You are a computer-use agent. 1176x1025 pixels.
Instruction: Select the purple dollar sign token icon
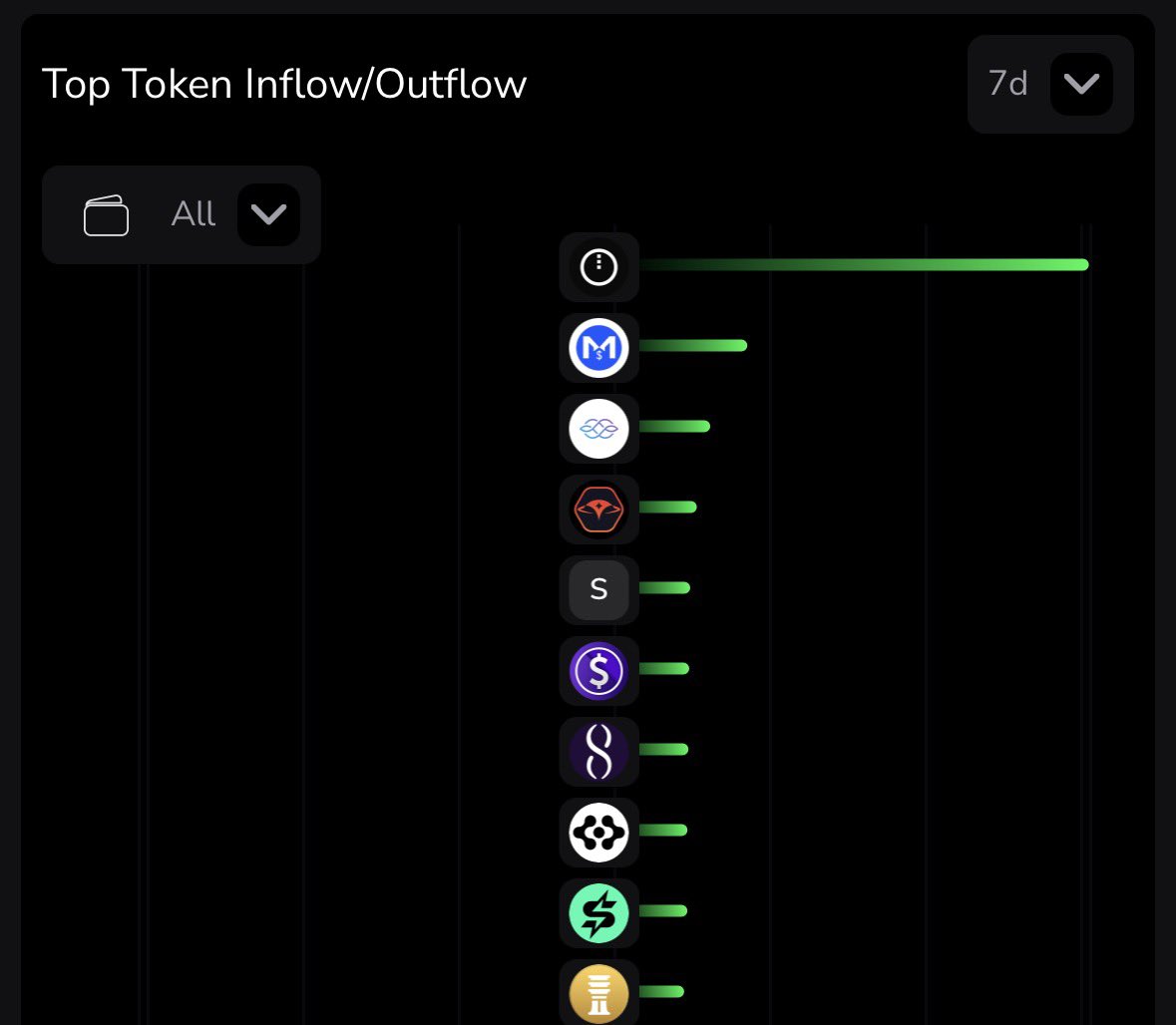tap(598, 670)
